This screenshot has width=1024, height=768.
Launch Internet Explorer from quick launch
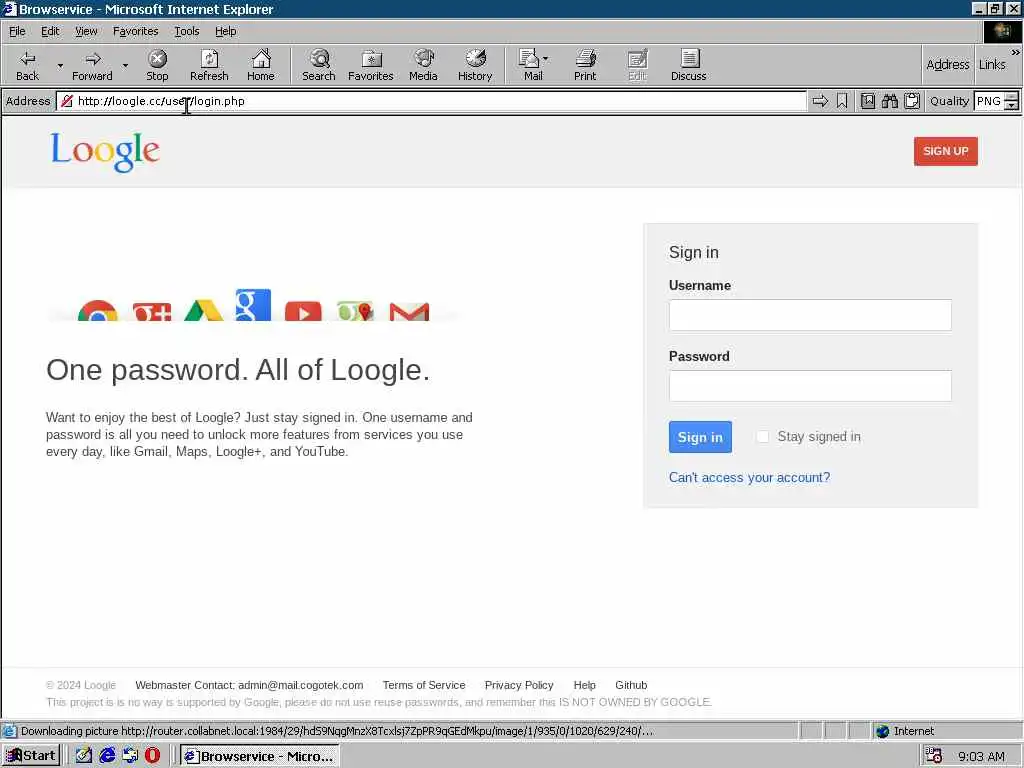click(x=107, y=756)
